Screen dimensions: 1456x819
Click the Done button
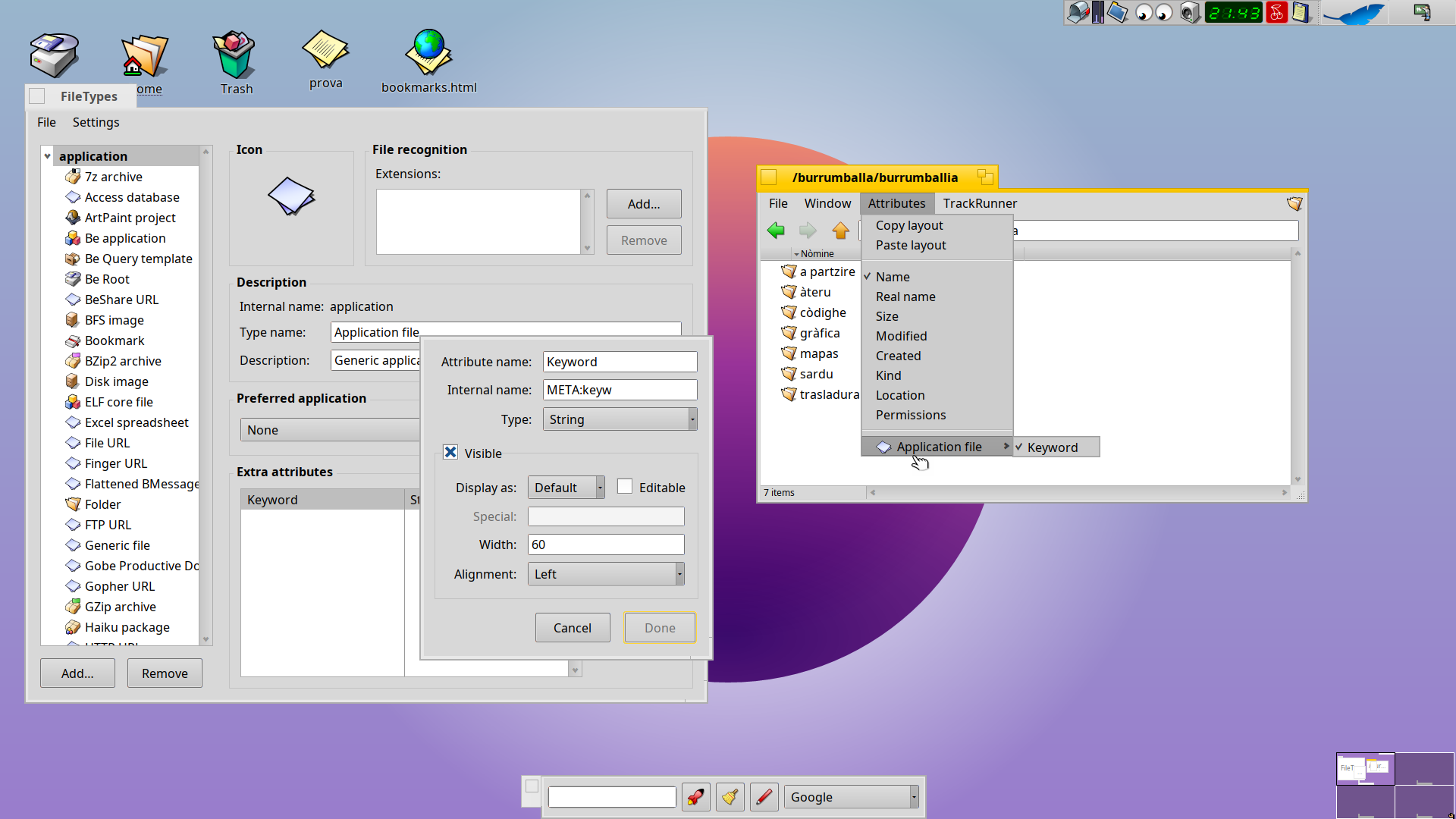659,628
